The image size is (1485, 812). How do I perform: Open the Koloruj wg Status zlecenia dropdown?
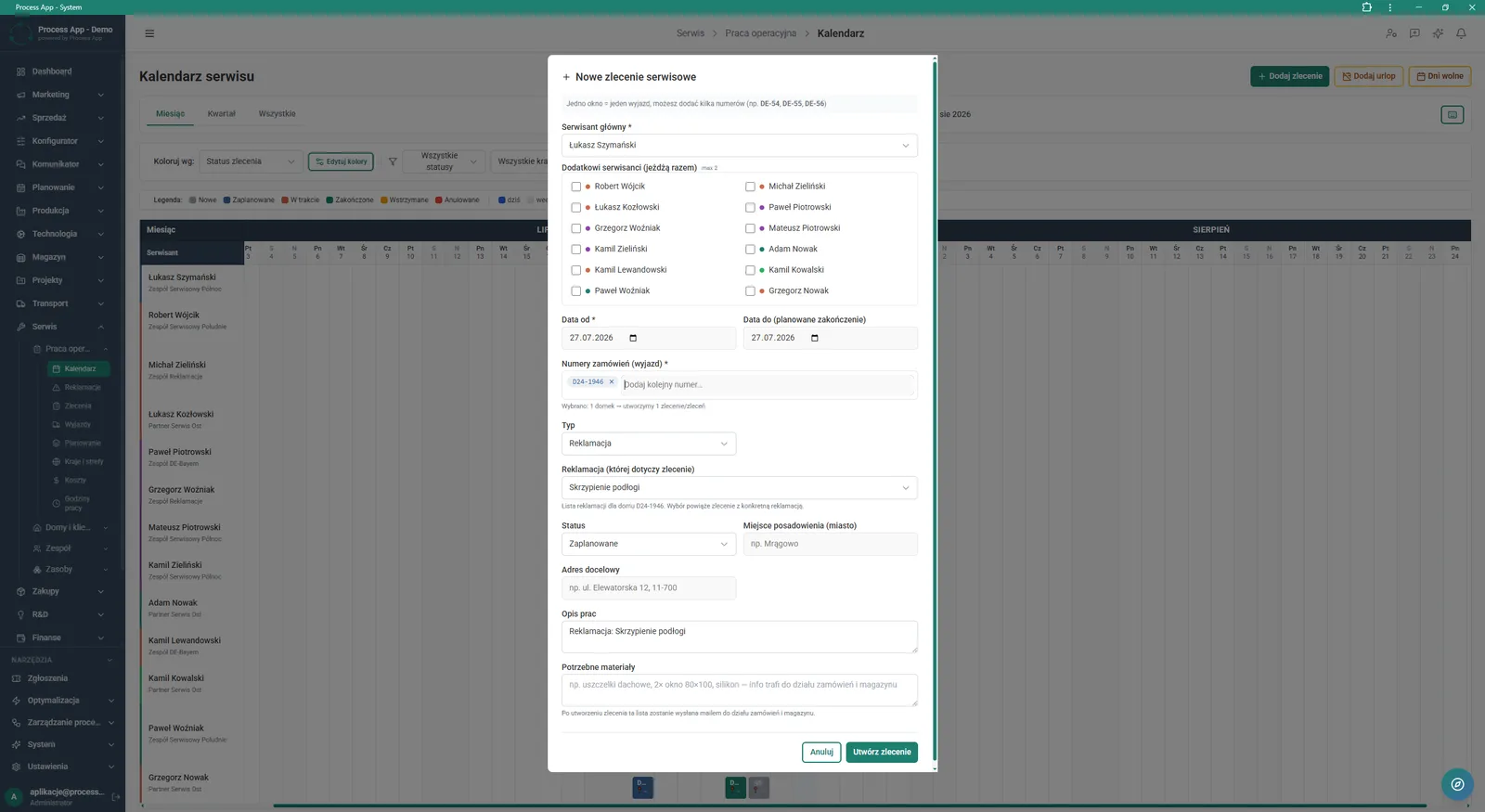251,161
